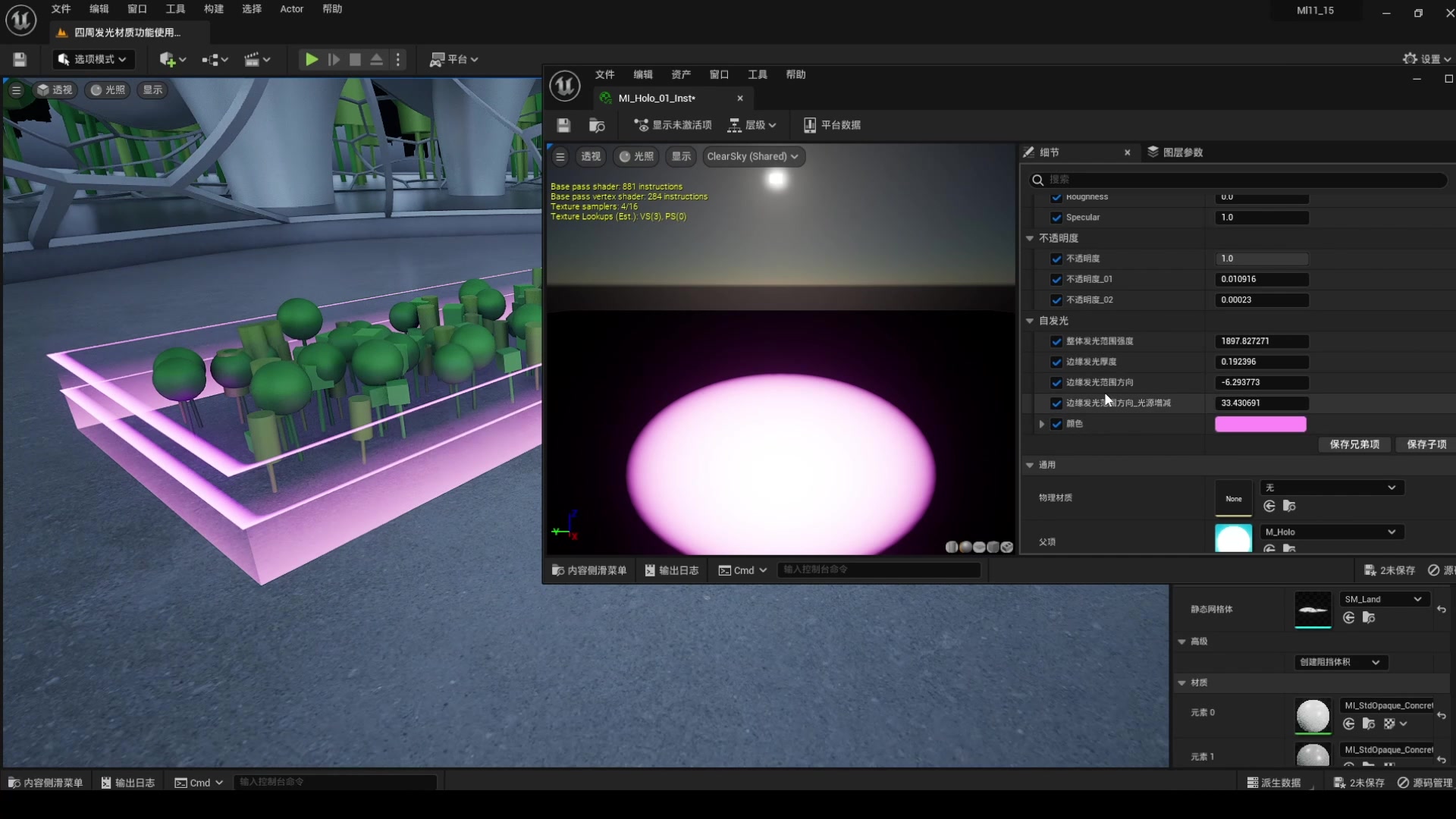Click the green Play button in main toolbar
Viewport: 1456px width, 819px height.
point(311,59)
